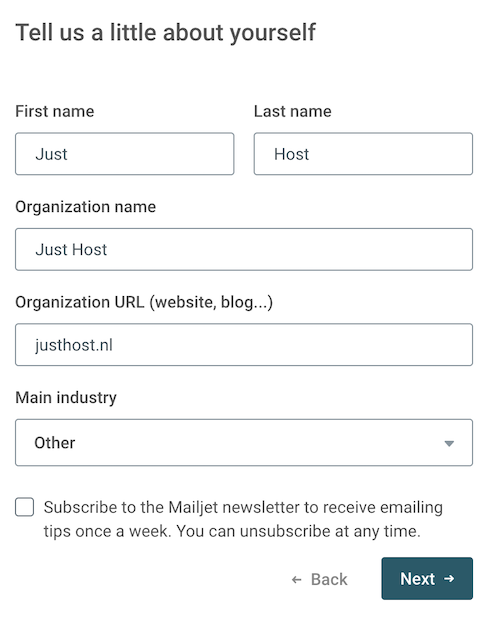The height and width of the screenshot is (631, 500).
Task: Click the Main industry label
Action: coord(66,398)
